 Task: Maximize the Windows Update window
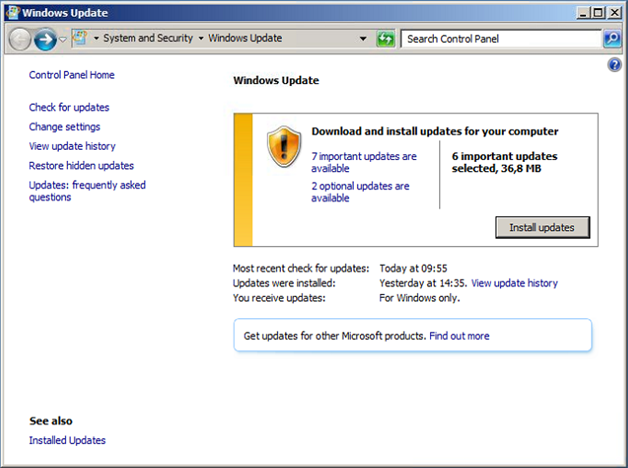point(598,13)
